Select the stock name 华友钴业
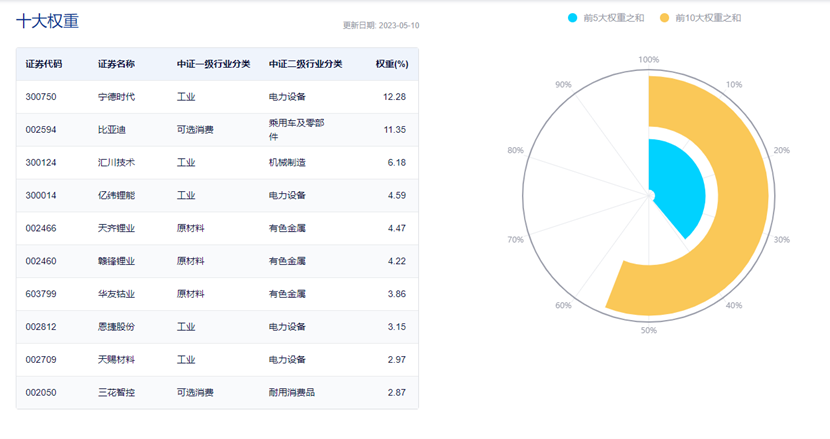The height and width of the screenshot is (439, 830). pyautogui.click(x=116, y=294)
